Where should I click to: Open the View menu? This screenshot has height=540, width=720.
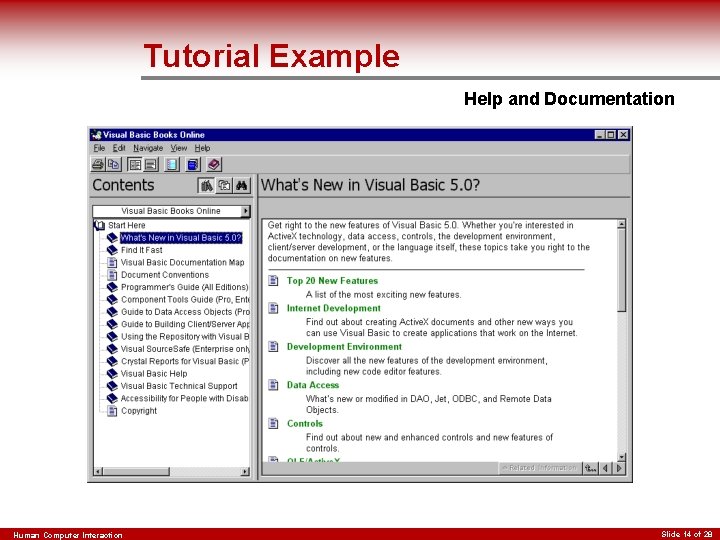[179, 148]
